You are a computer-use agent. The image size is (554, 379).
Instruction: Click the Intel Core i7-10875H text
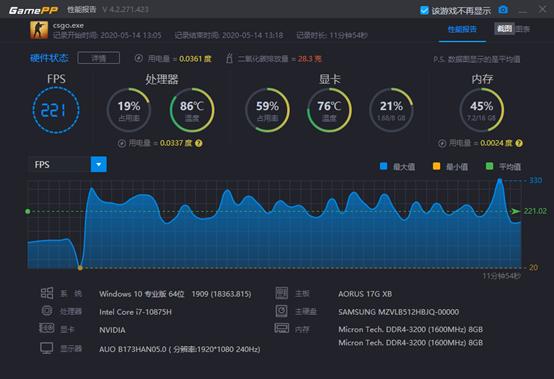coord(135,312)
